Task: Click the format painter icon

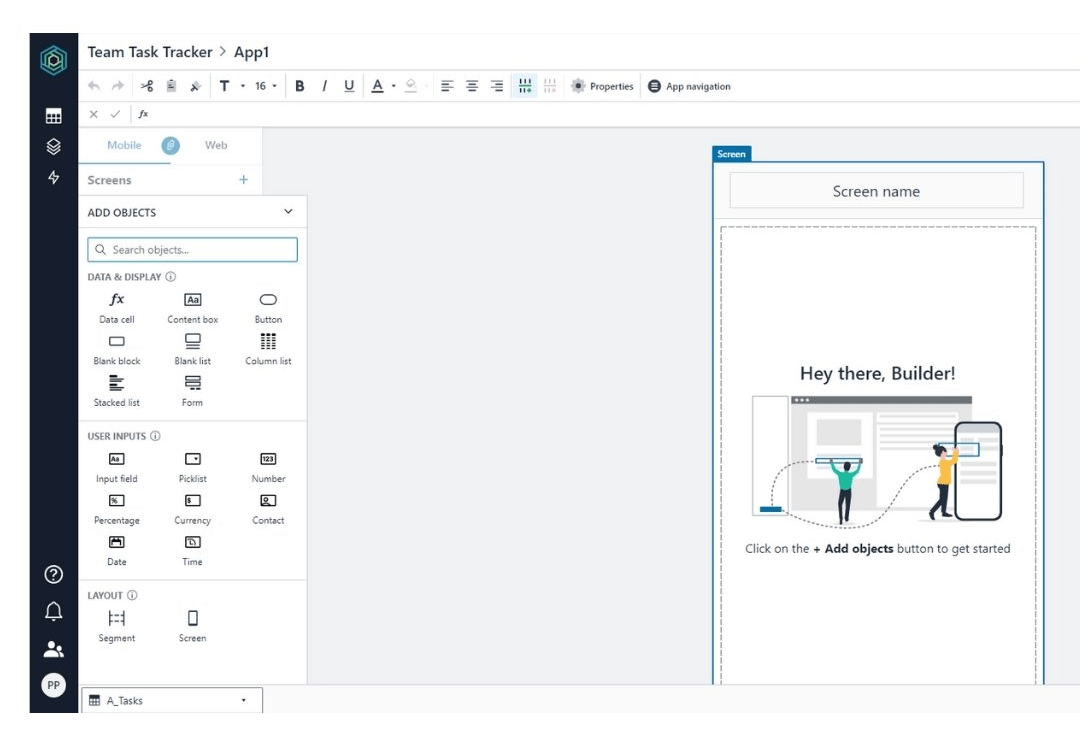Action: click(x=195, y=86)
